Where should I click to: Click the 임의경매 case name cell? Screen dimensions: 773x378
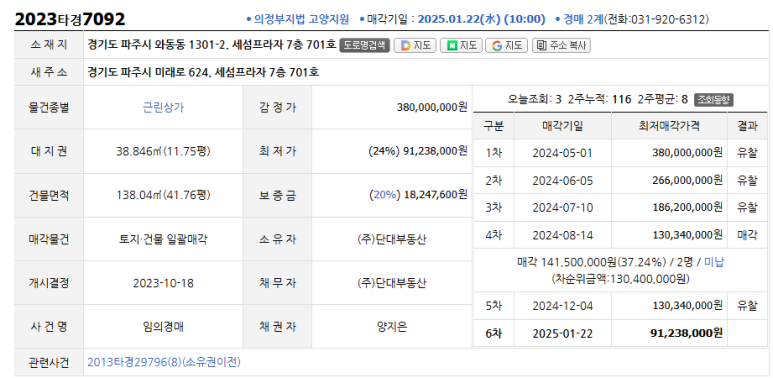163,326
